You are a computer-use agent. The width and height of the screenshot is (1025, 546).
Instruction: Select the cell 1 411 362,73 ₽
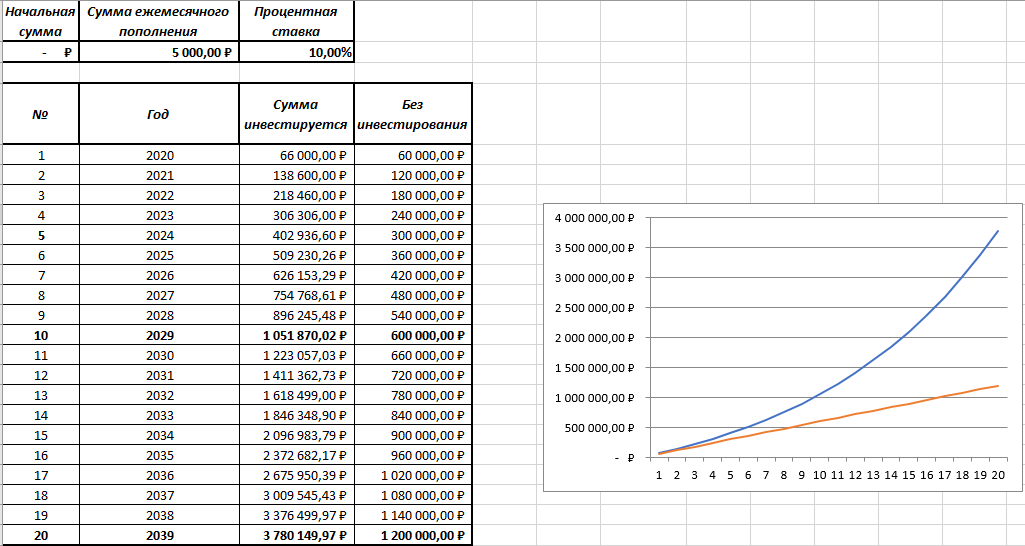296,375
